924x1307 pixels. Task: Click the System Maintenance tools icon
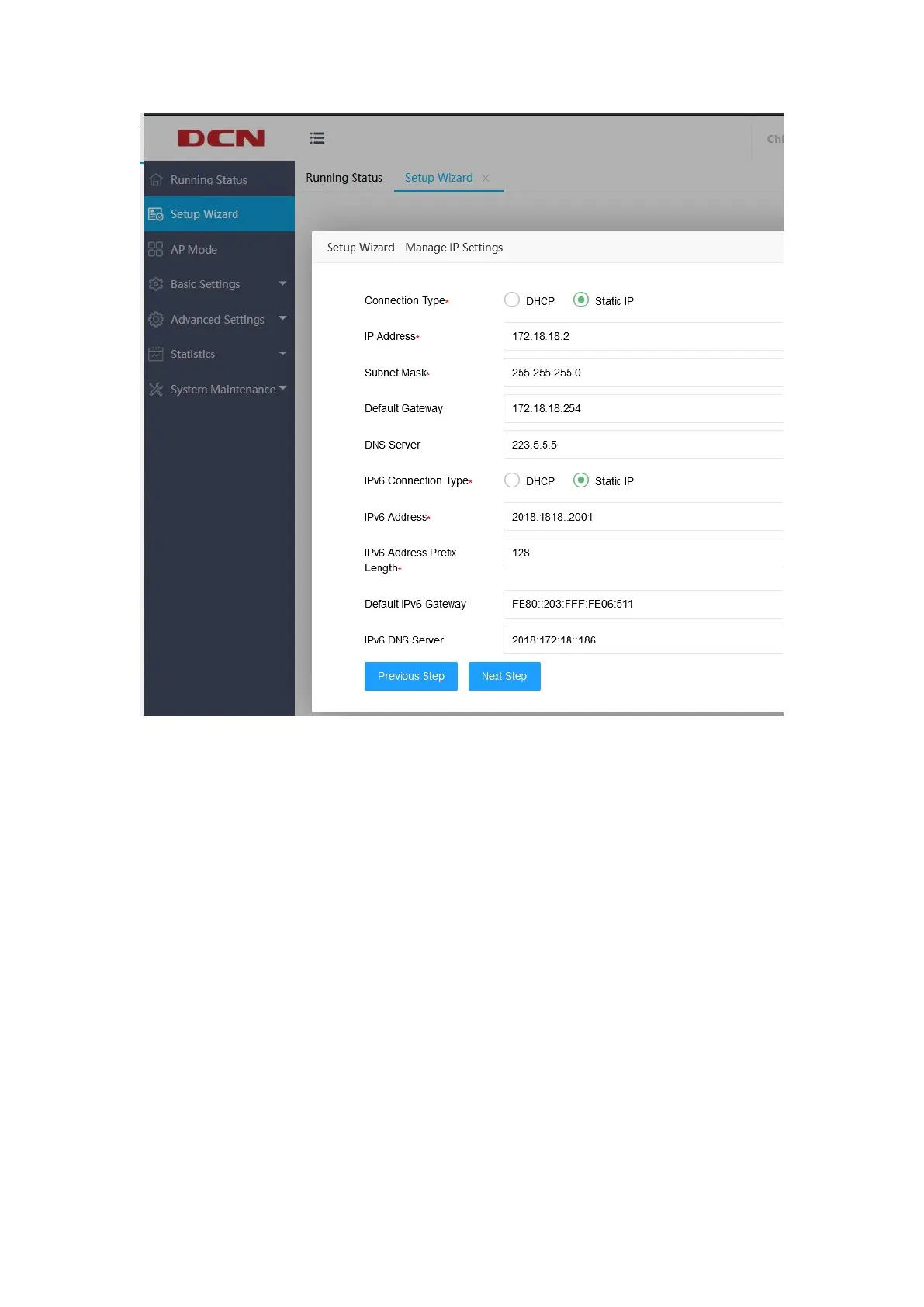(x=156, y=389)
